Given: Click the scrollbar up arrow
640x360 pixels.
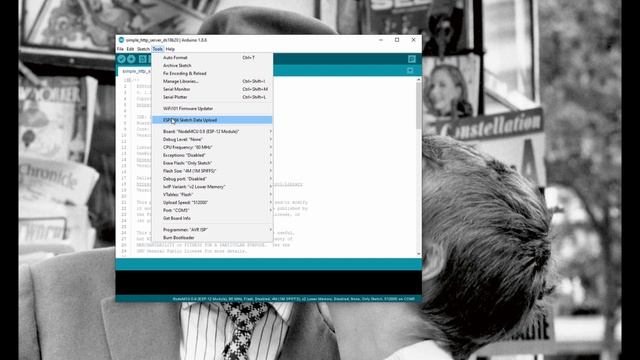Looking at the screenshot, I should (x=418, y=80).
